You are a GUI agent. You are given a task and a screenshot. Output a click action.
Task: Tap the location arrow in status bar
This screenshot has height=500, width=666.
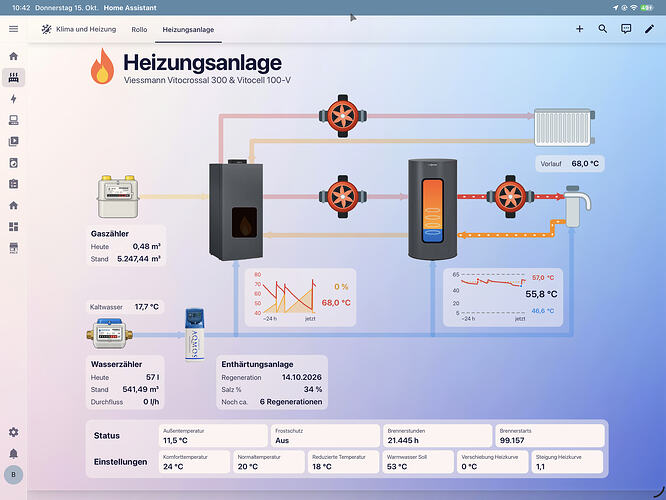pos(615,8)
